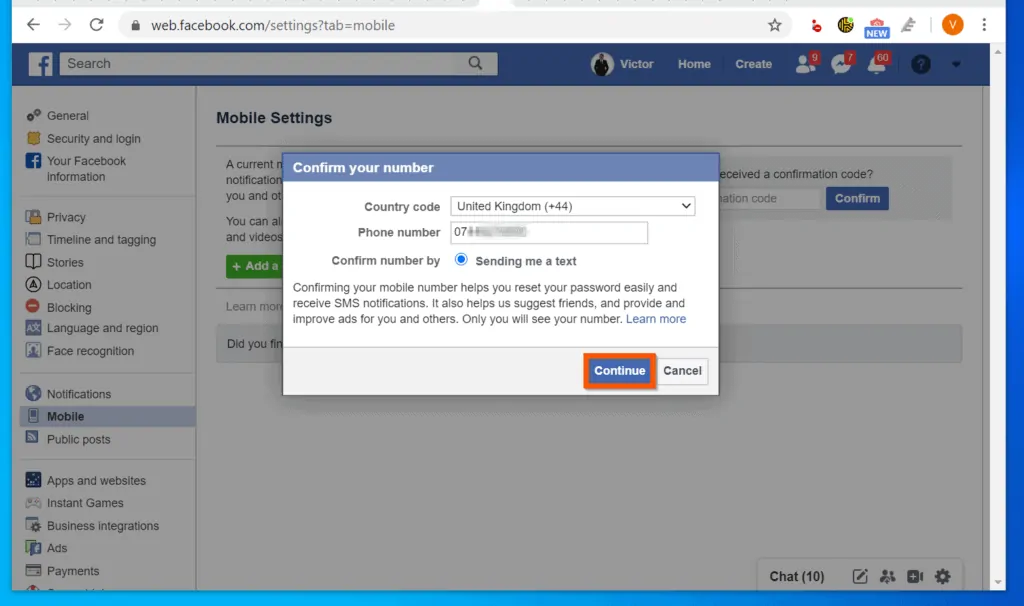This screenshot has height=606, width=1024.
Task: Click the red browser extension icon
Action: tap(816, 26)
